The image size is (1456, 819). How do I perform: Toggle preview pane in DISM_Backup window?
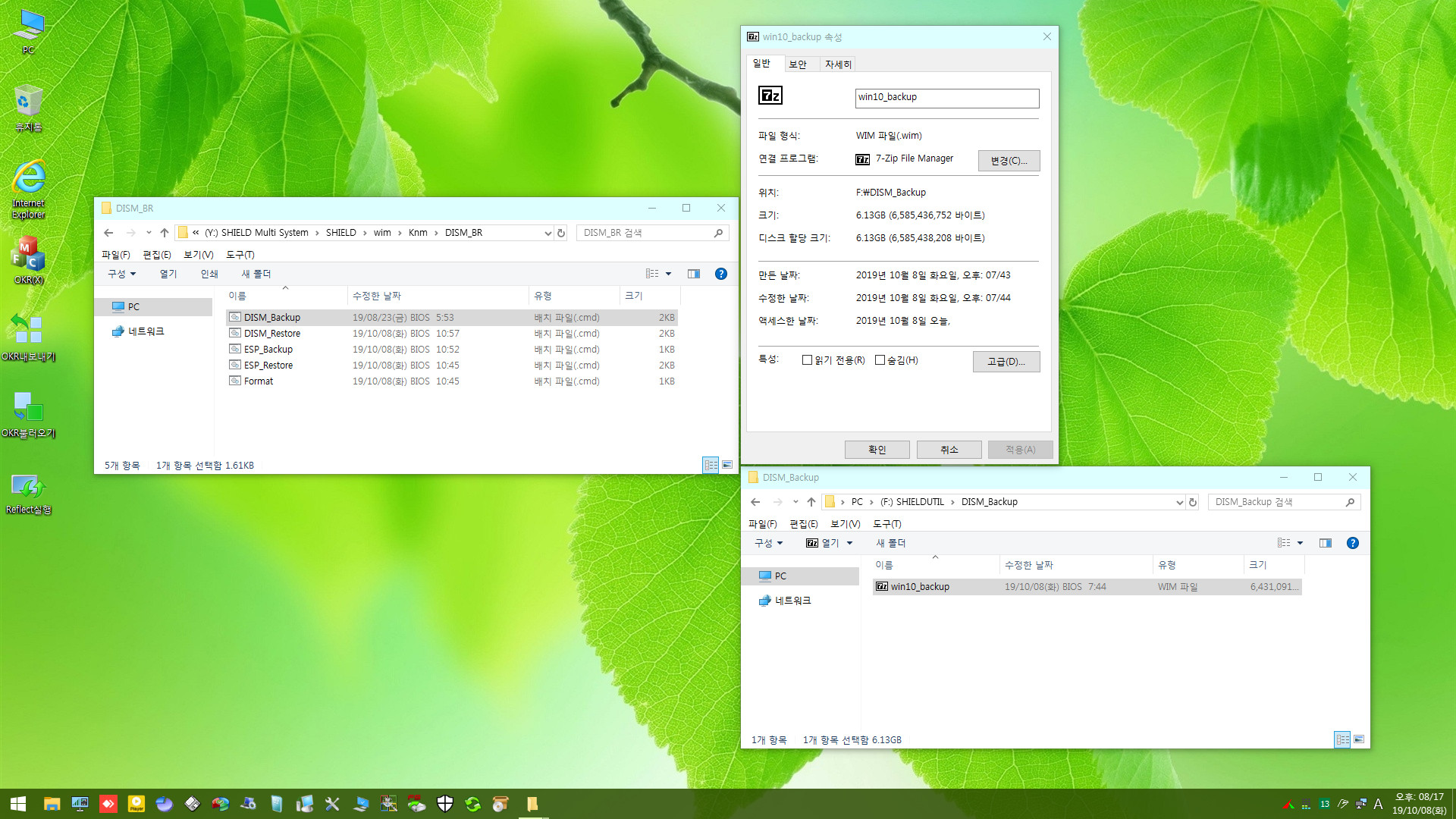1326,543
